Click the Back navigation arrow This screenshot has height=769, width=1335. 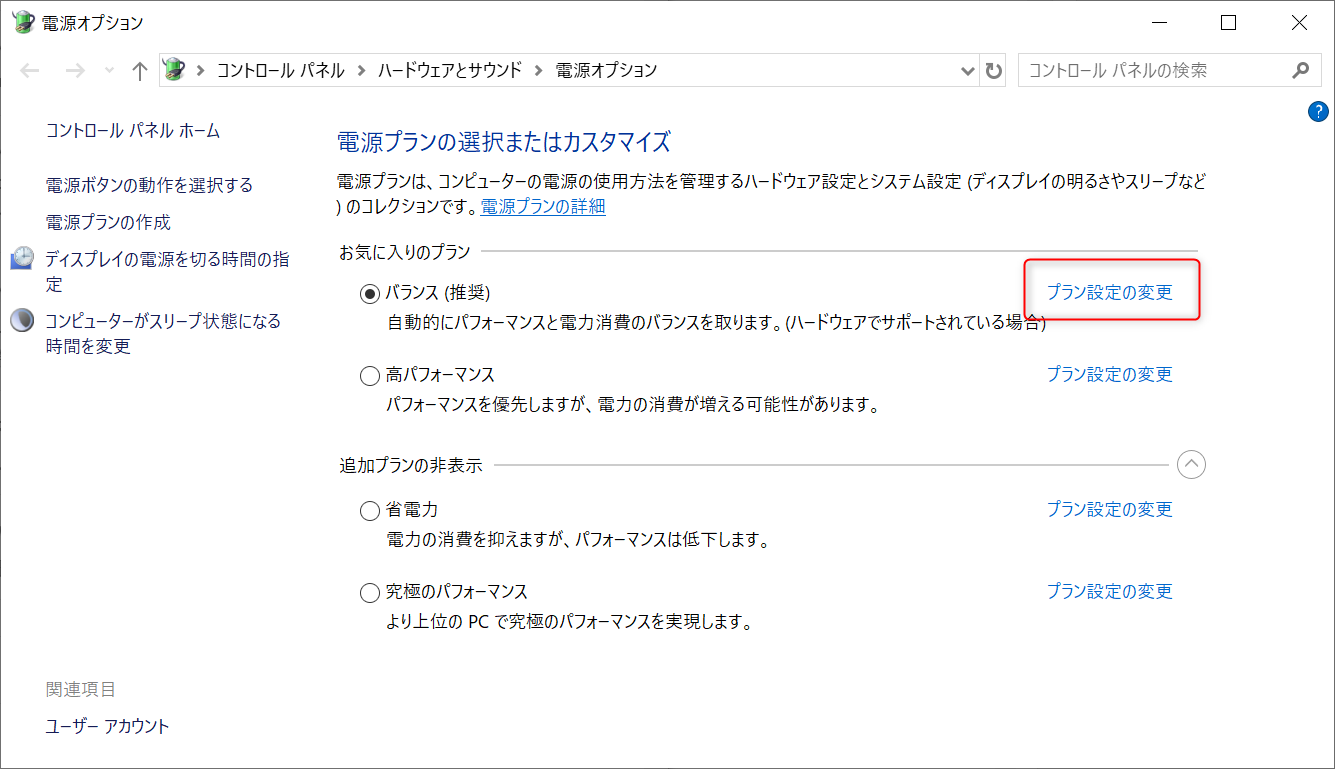[x=30, y=71]
